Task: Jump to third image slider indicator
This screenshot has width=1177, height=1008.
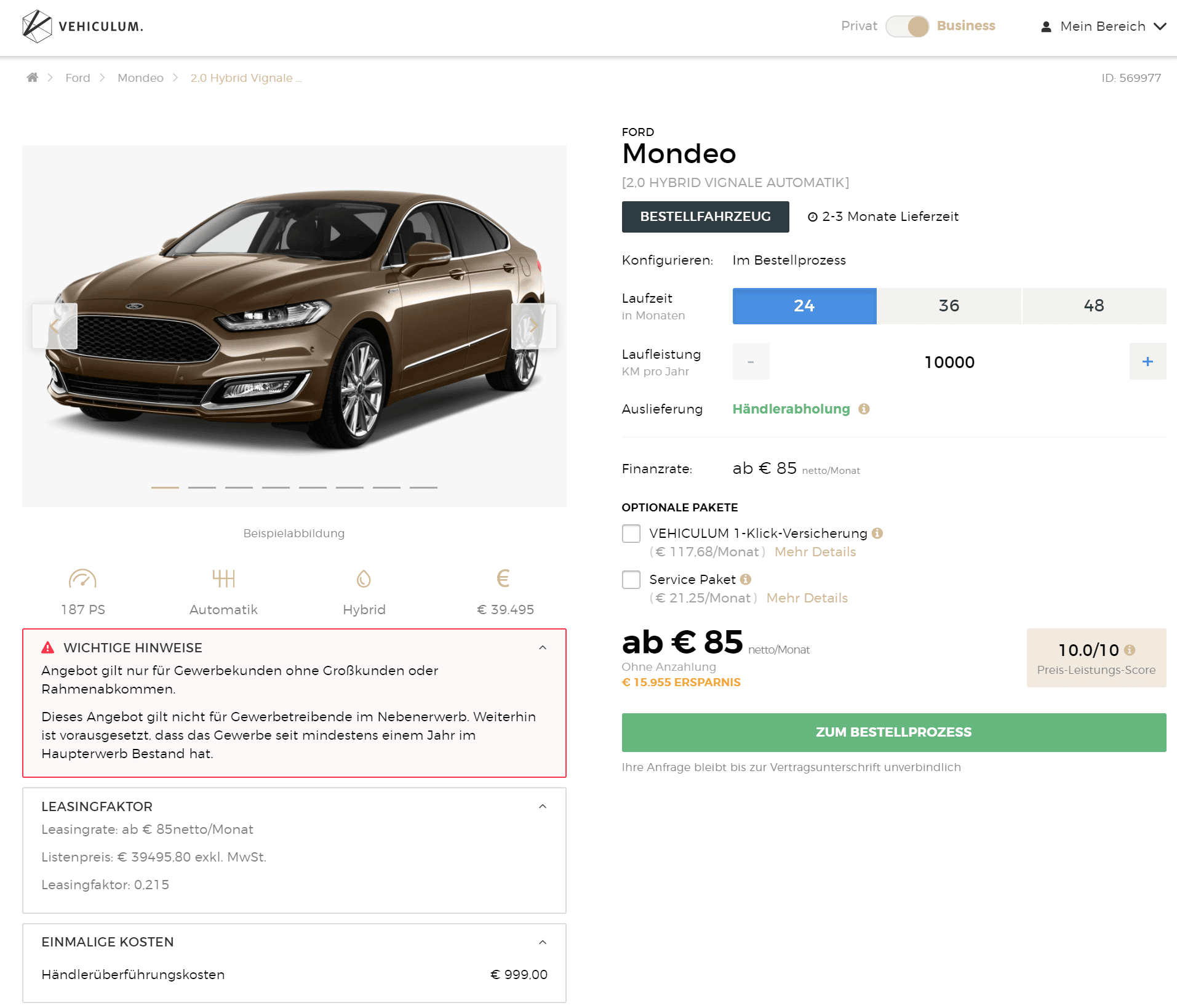Action: coord(239,487)
